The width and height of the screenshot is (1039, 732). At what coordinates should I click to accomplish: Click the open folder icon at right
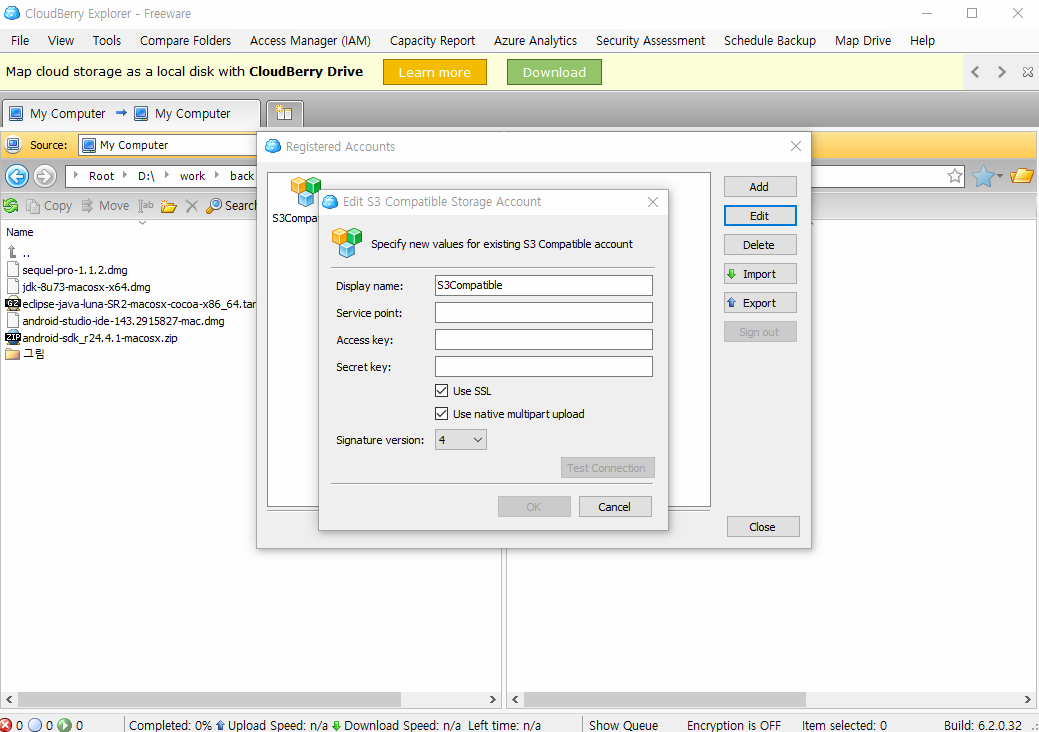1022,176
